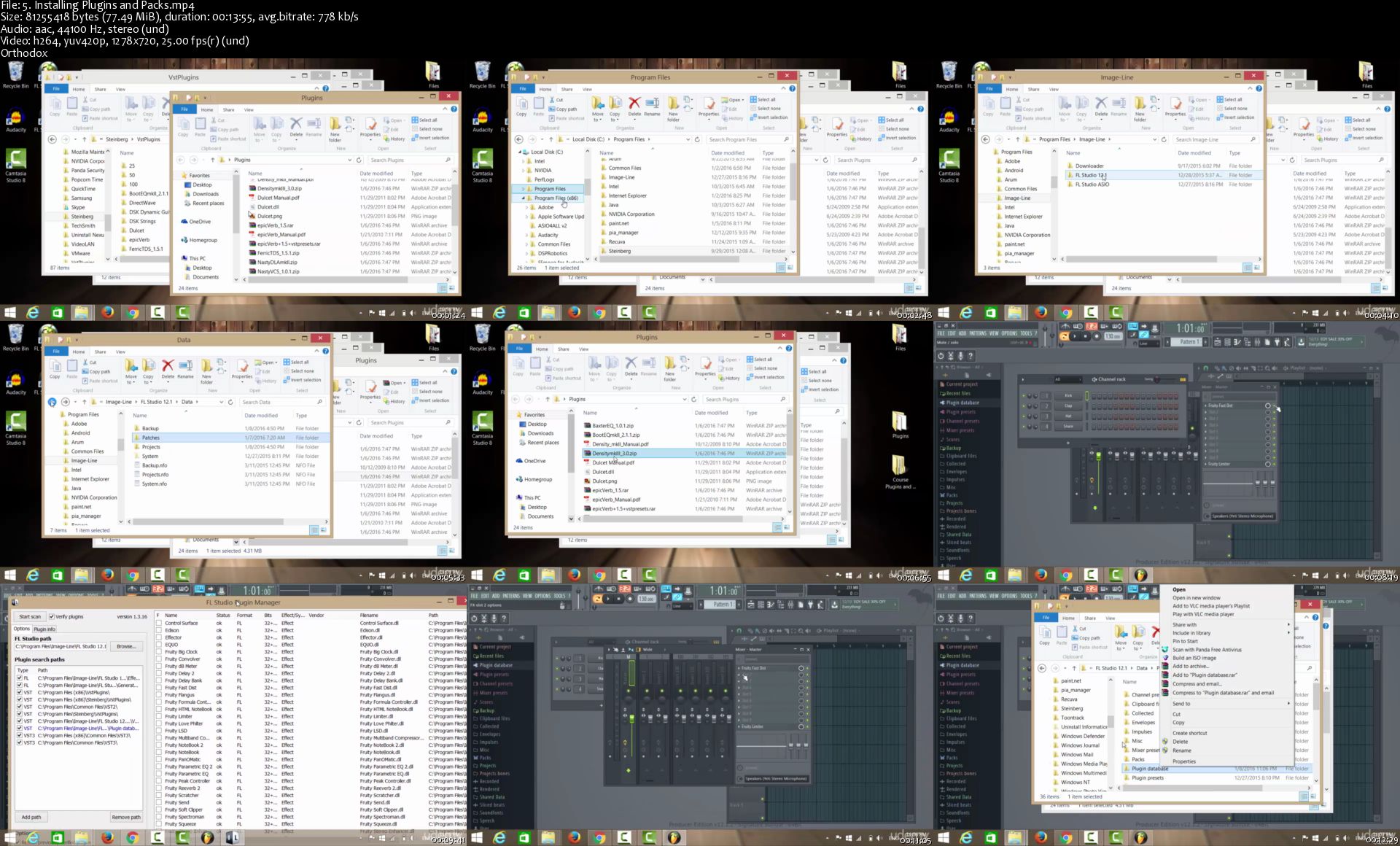Viewport: 1400px width, 846px height.
Task: Collapse Program Files (x86) node in tree
Action: coord(524,198)
